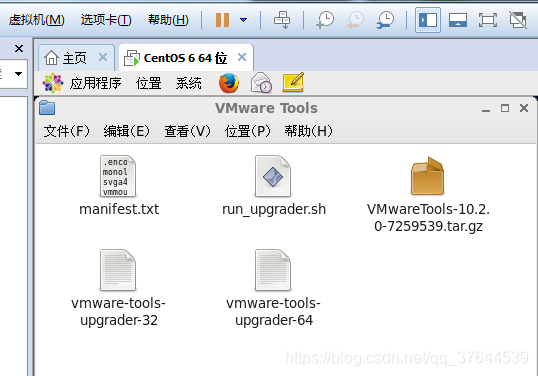This screenshot has width=538, height=376.
Task: Click the folder icon in VMware Tools title bar
Action: [47, 108]
